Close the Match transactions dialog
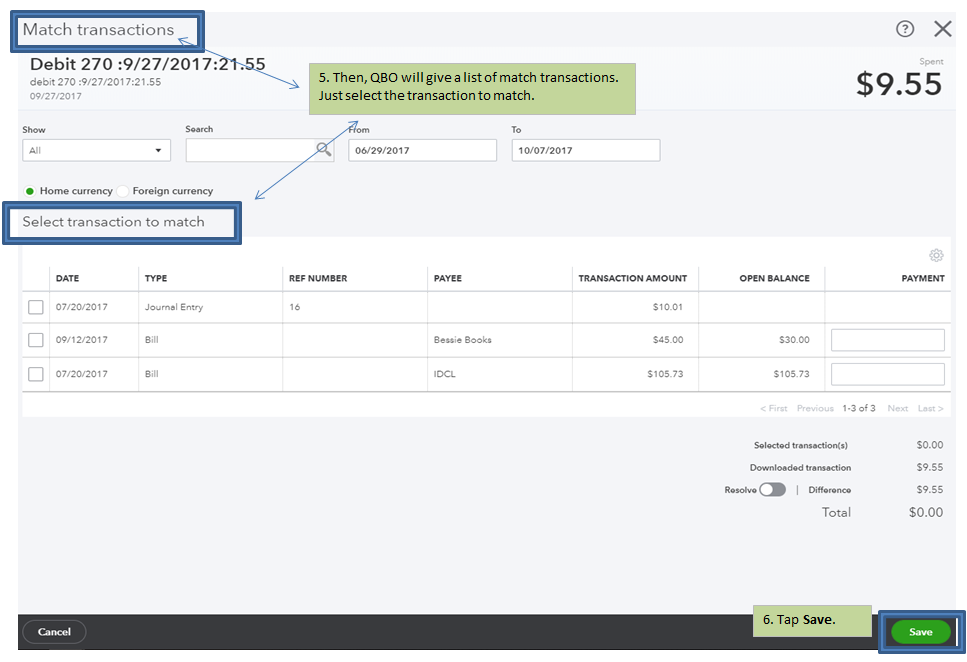967x662 pixels. (x=942, y=29)
